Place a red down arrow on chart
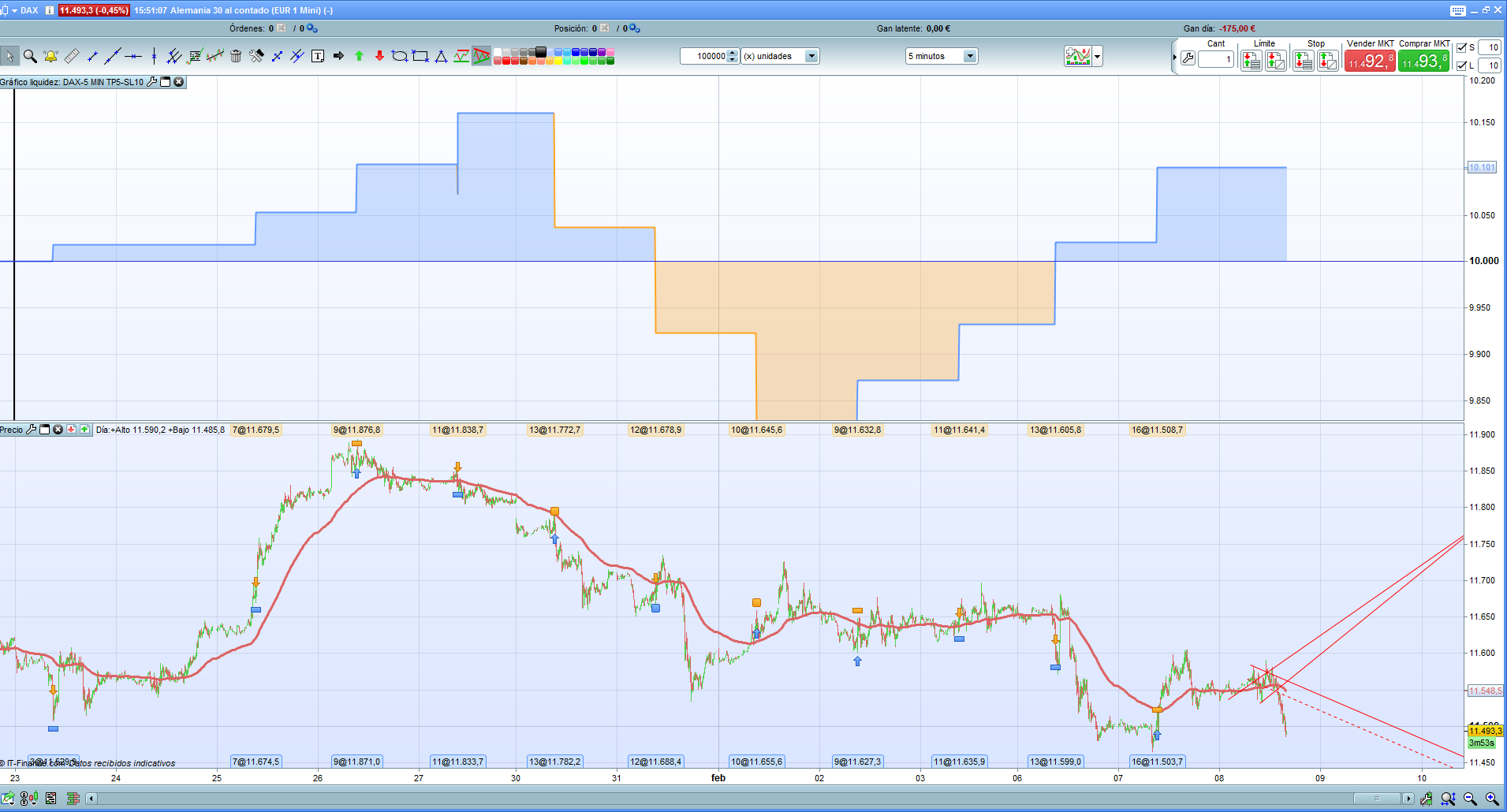 pos(379,56)
